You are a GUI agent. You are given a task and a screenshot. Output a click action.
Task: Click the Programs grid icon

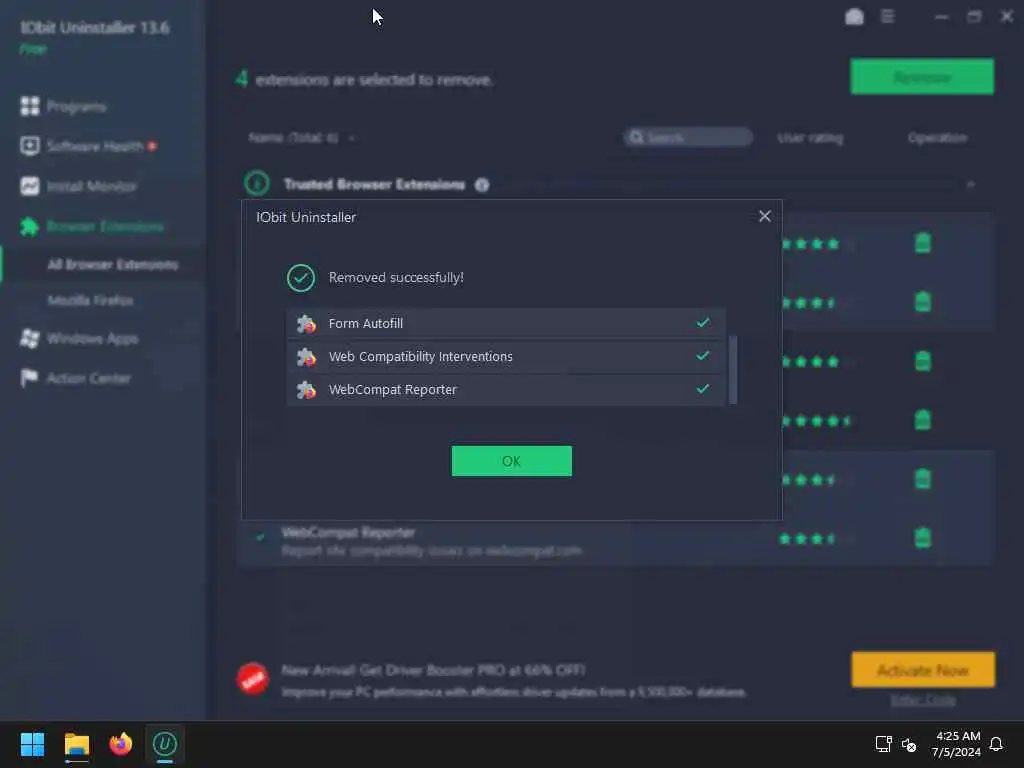pos(30,106)
